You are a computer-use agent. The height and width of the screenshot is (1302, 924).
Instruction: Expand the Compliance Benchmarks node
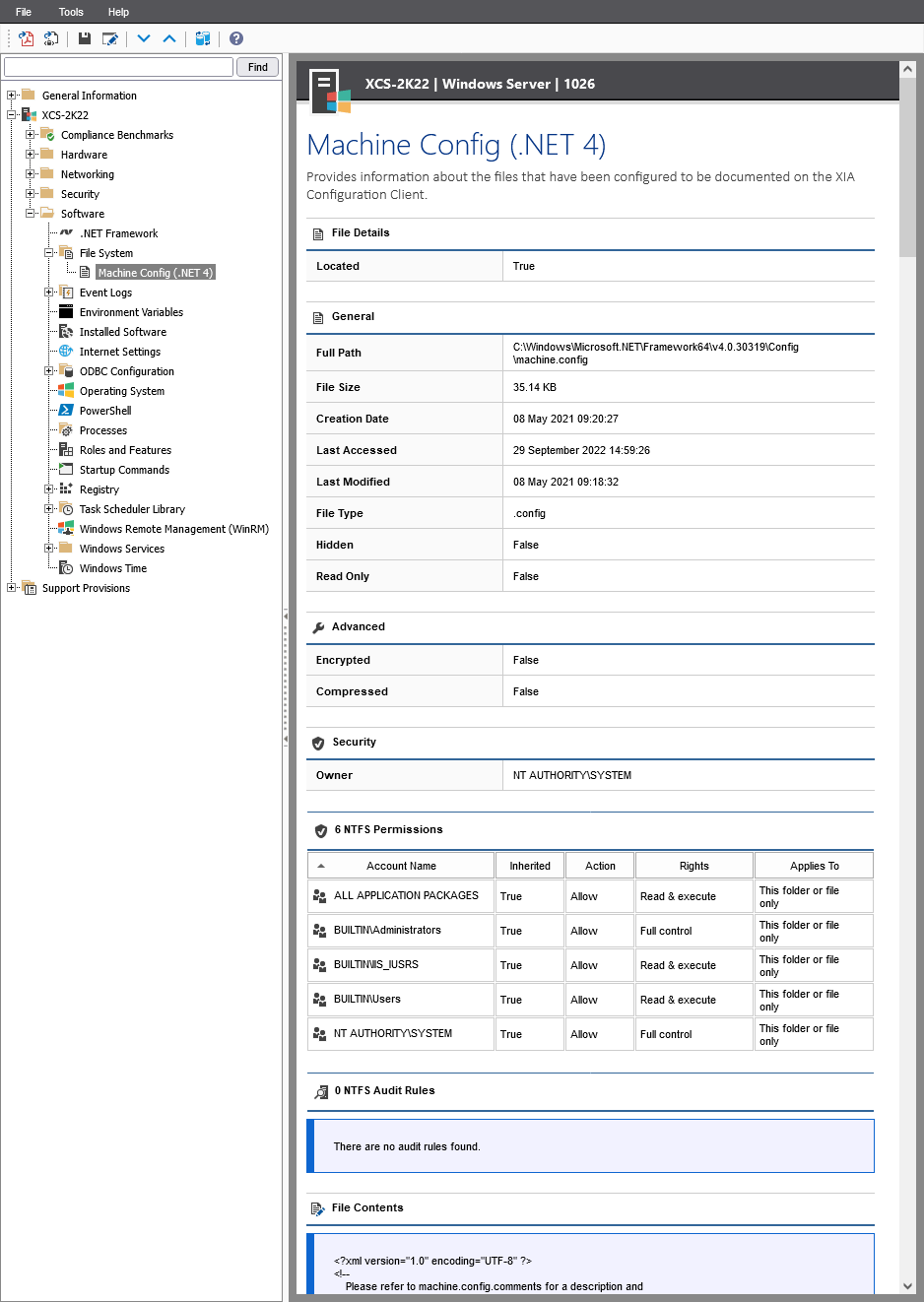tap(30, 135)
